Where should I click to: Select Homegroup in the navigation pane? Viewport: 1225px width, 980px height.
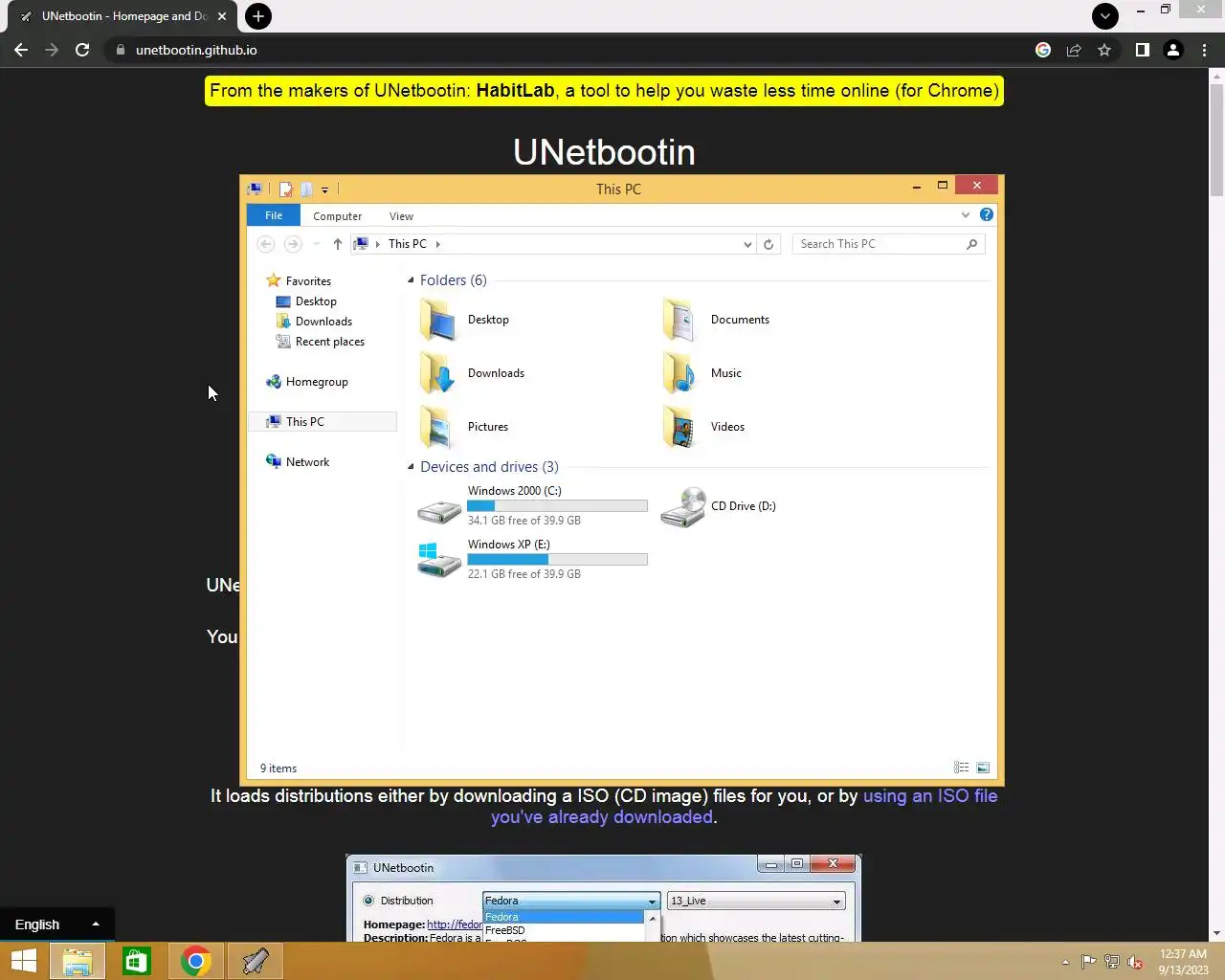[x=317, y=382]
